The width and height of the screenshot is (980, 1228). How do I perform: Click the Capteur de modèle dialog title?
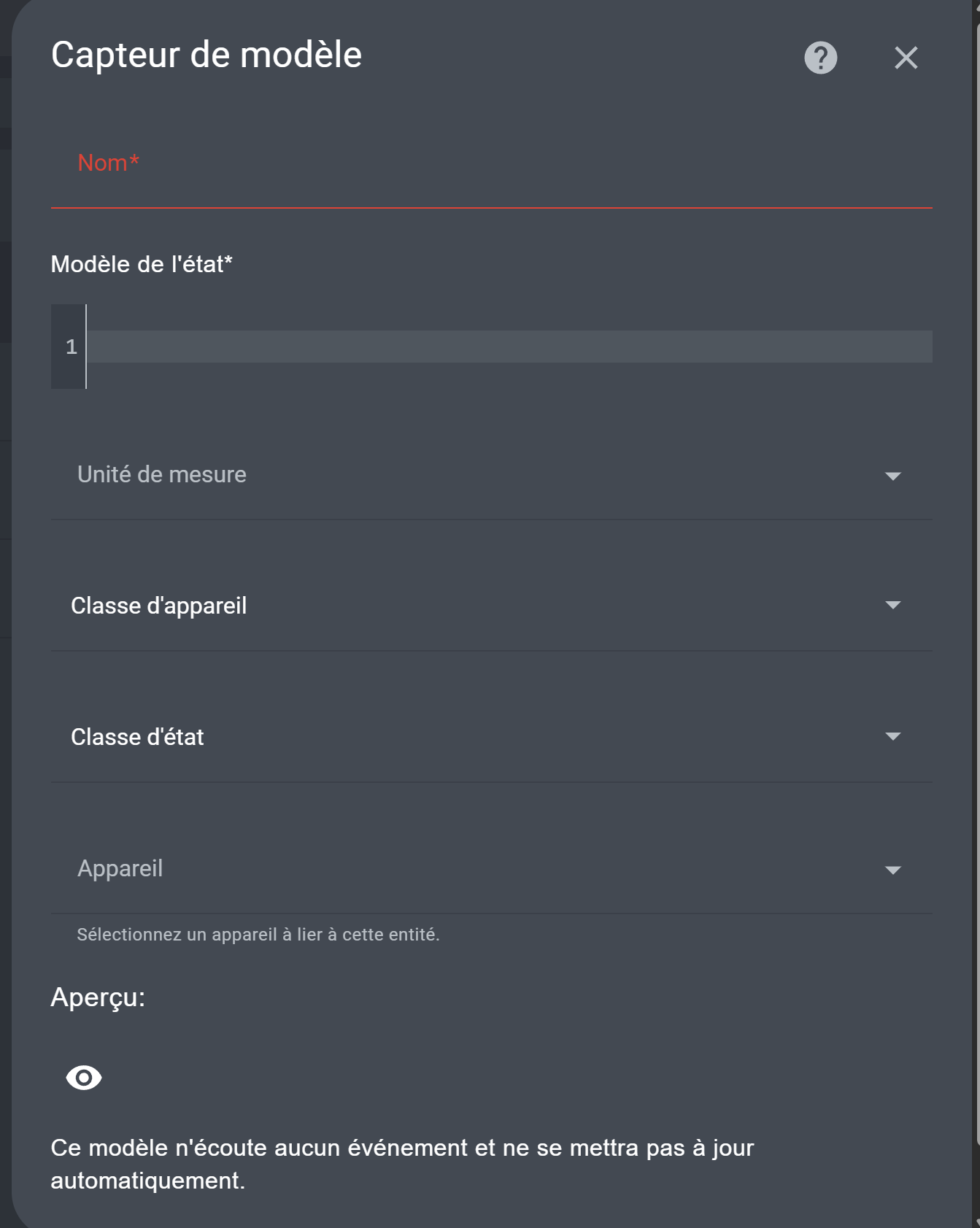(207, 55)
